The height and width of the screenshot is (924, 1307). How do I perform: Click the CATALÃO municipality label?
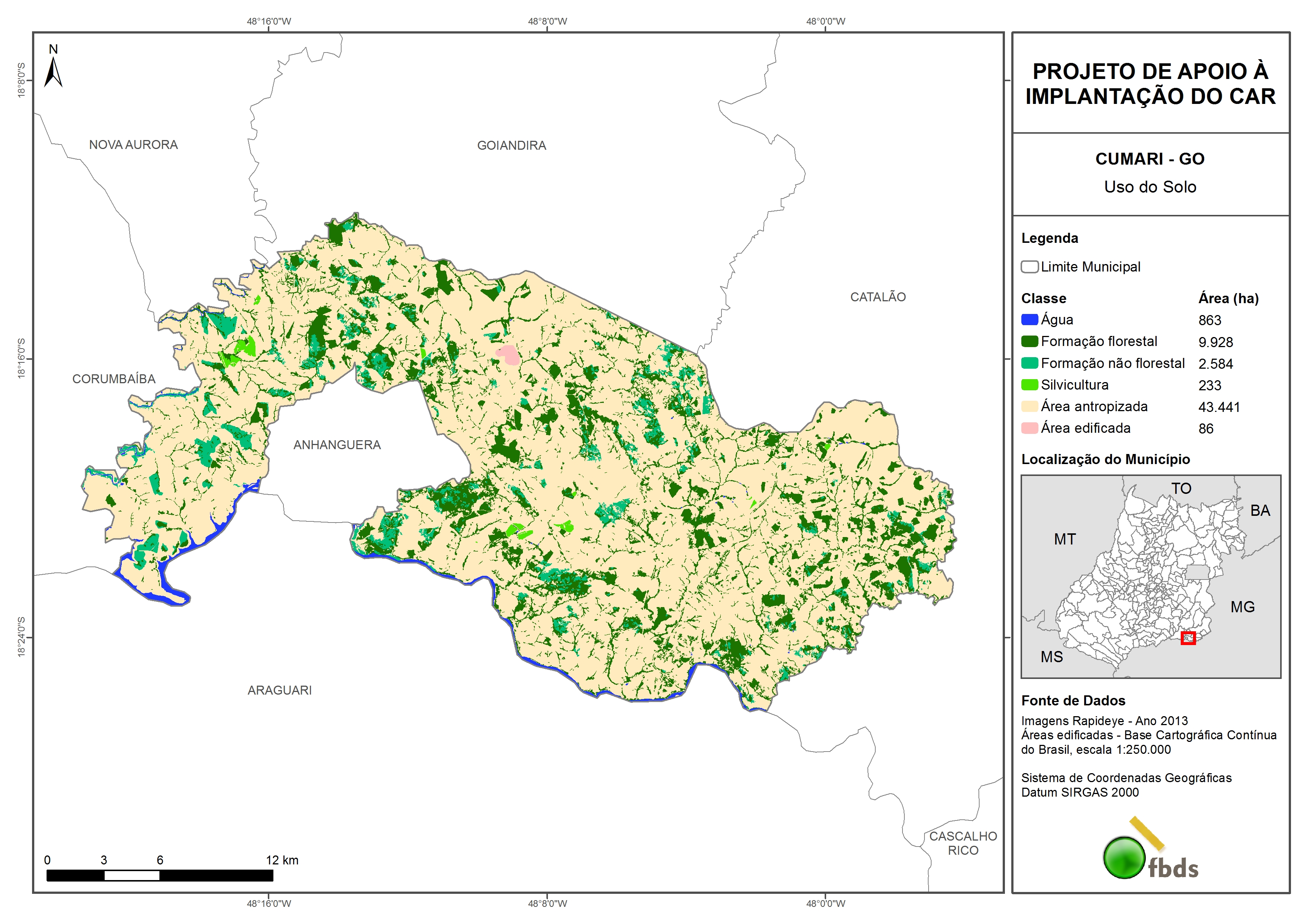click(x=878, y=297)
